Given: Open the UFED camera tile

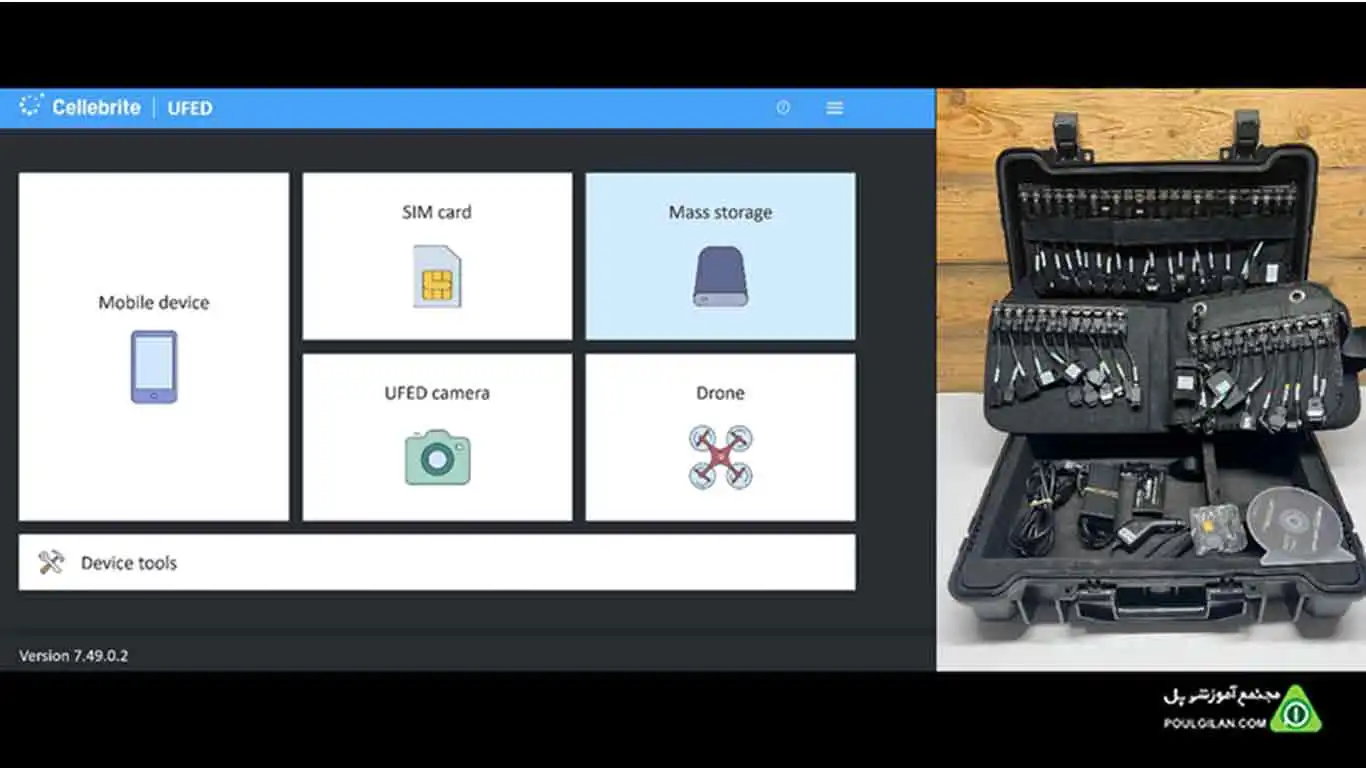Looking at the screenshot, I should click(437, 437).
